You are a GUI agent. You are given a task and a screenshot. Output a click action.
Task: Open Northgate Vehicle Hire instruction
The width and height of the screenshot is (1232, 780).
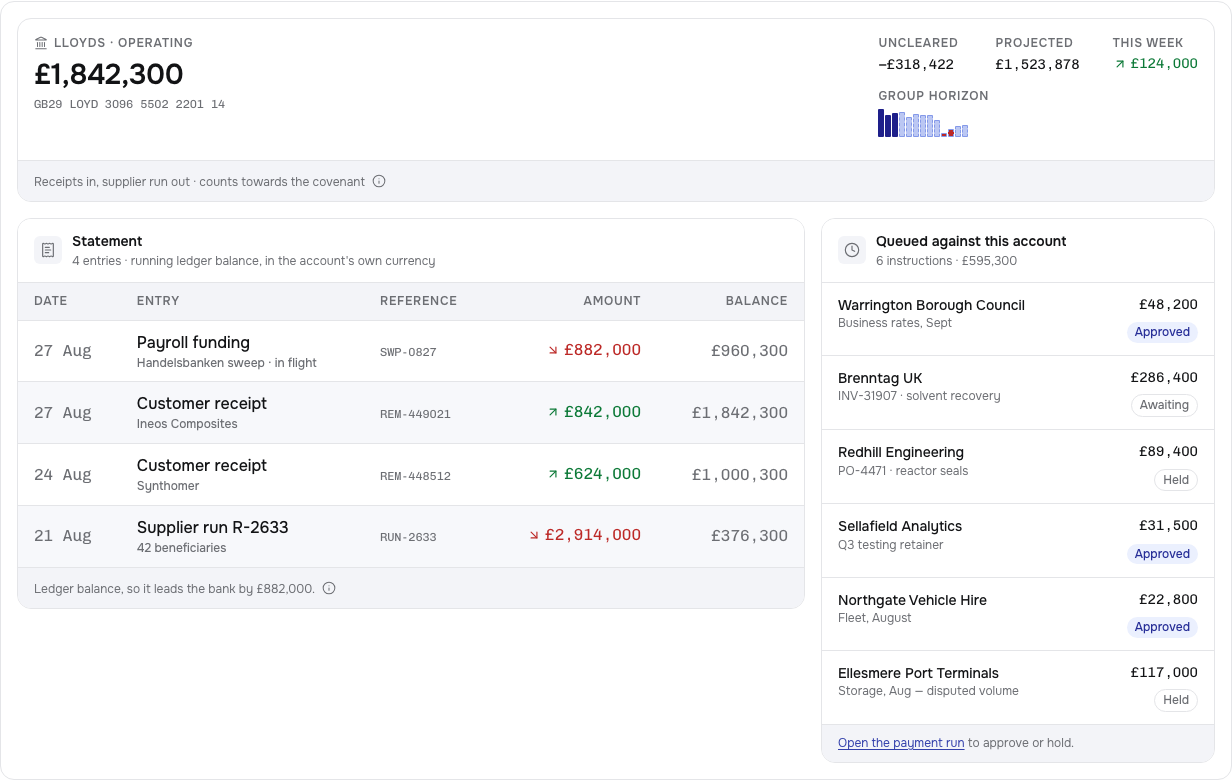pyautogui.click(x=1018, y=614)
